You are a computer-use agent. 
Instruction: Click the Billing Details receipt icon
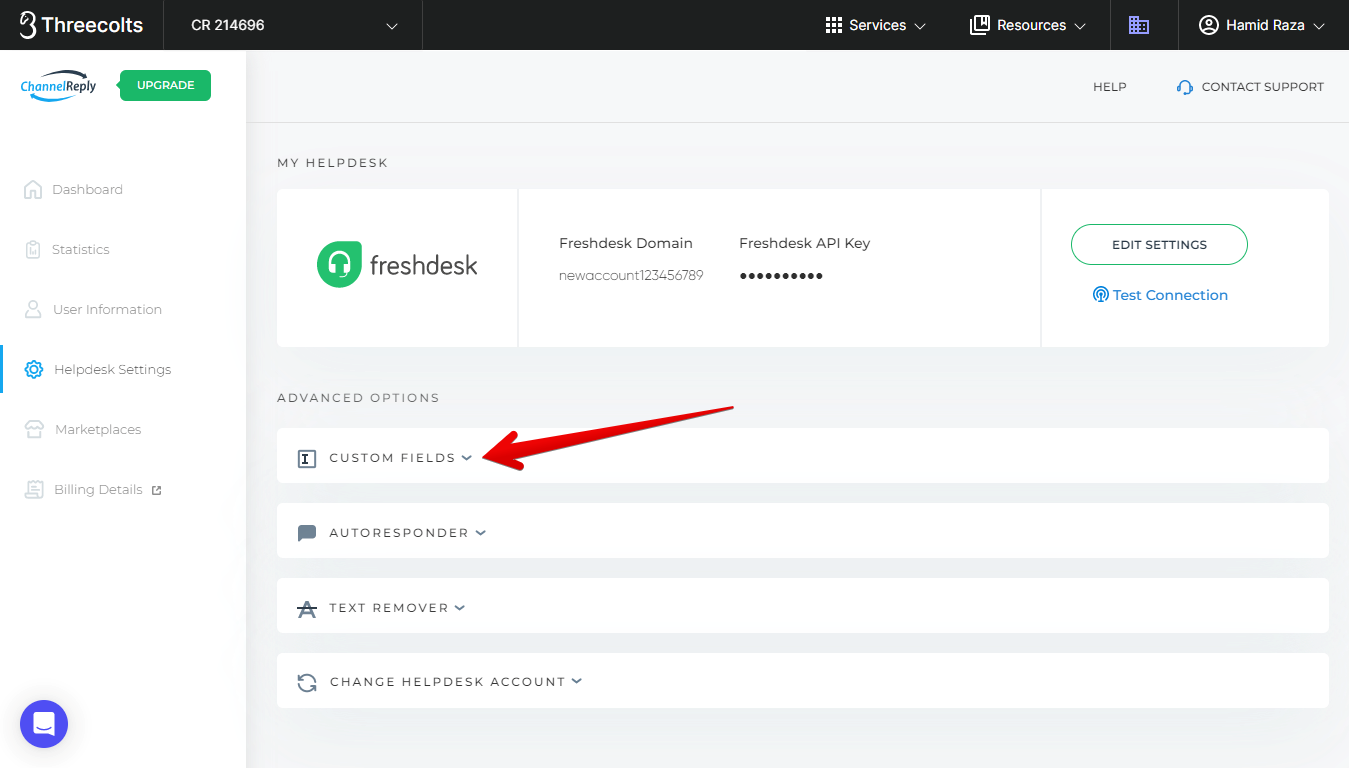click(x=35, y=489)
